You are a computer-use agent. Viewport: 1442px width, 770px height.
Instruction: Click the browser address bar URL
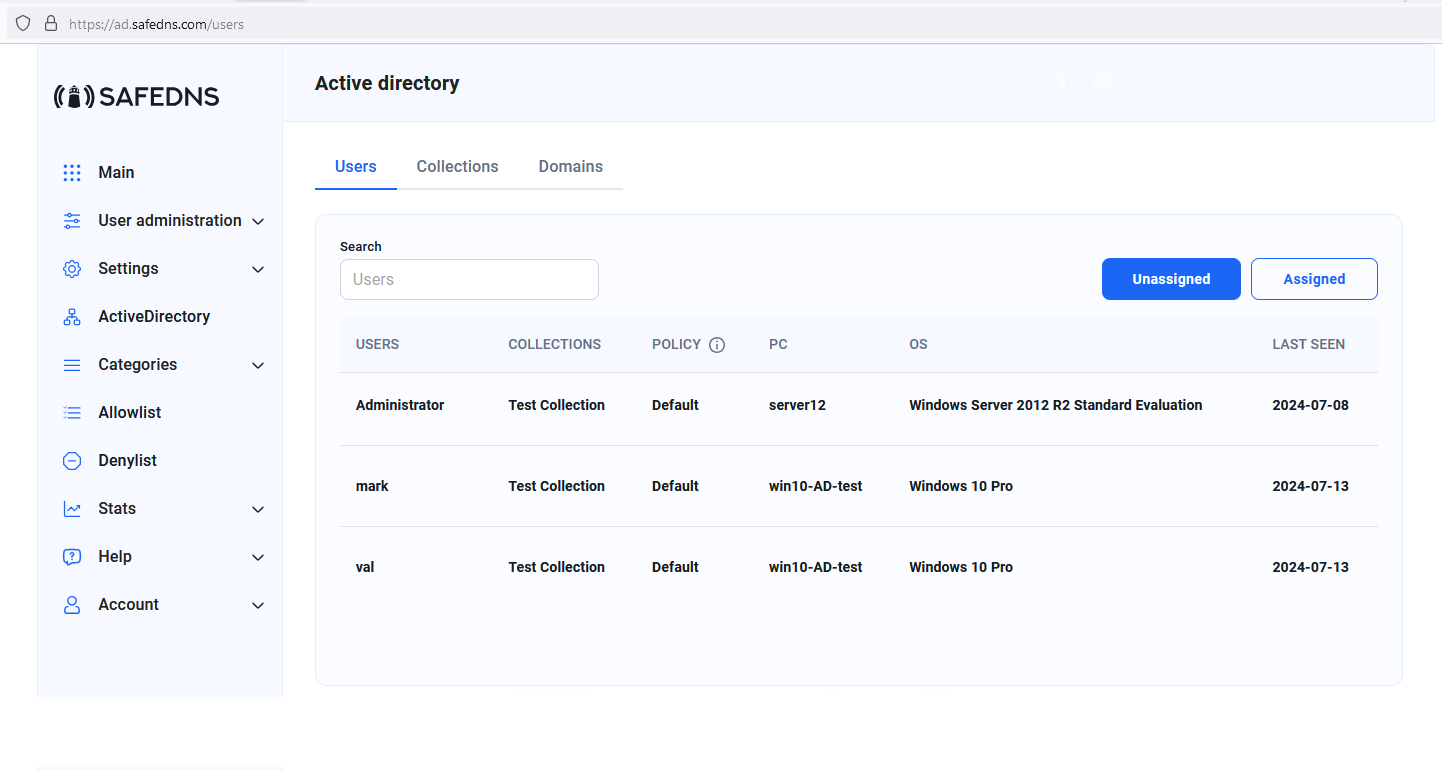(156, 24)
